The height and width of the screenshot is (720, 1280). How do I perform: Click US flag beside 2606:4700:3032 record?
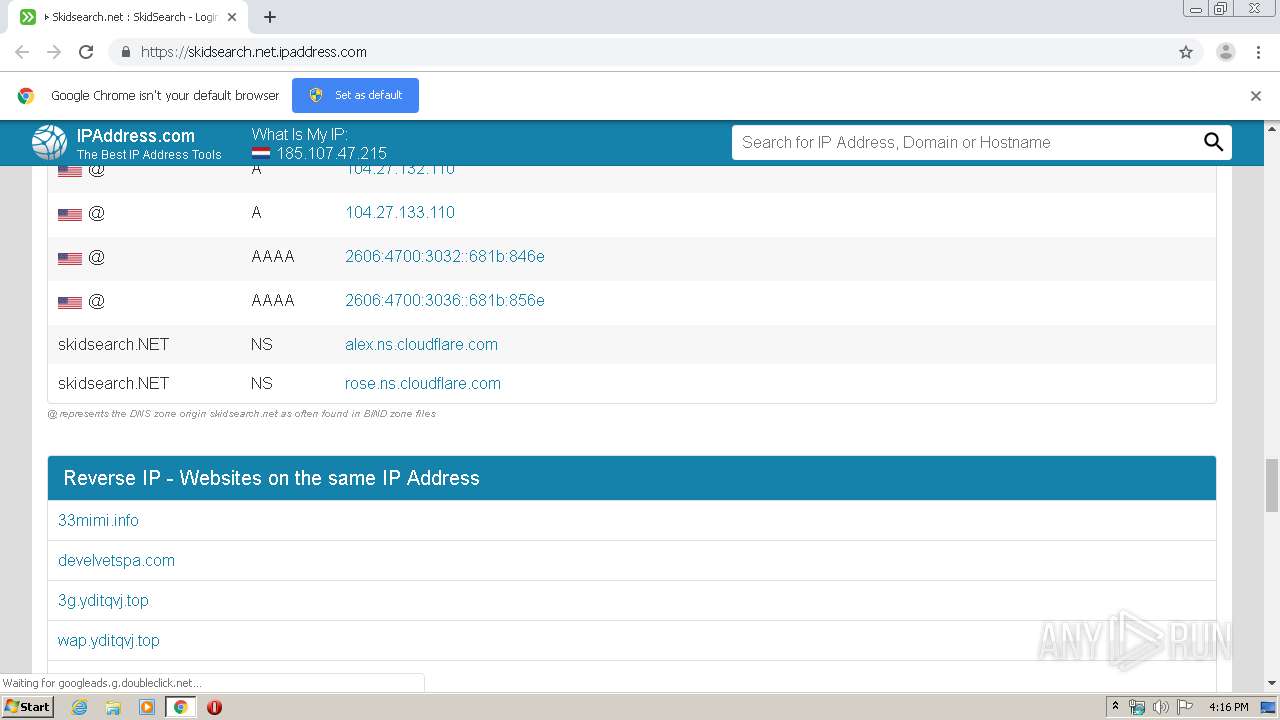tap(70, 258)
